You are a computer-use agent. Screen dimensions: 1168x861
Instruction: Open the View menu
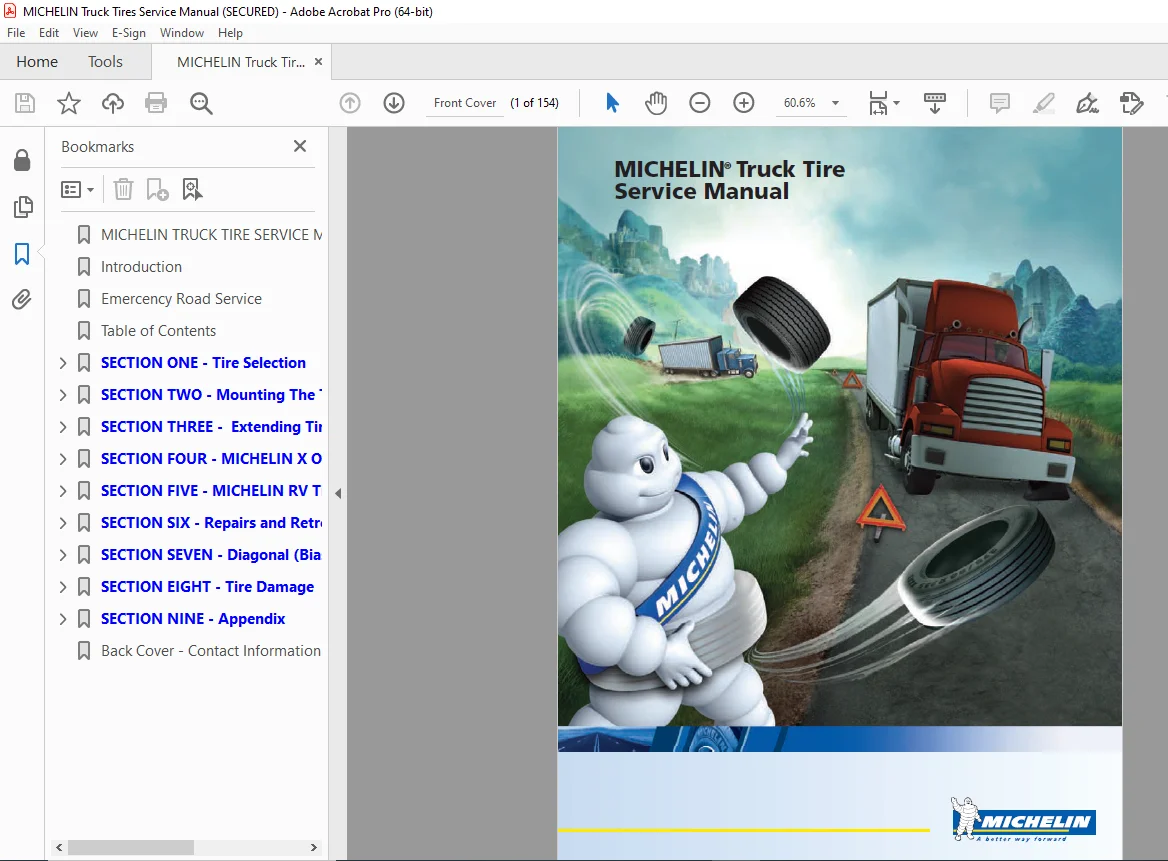(x=85, y=33)
